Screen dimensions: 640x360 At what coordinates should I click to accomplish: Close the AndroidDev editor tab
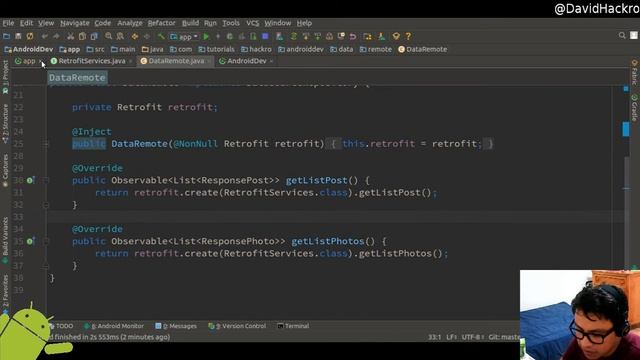coord(271,61)
